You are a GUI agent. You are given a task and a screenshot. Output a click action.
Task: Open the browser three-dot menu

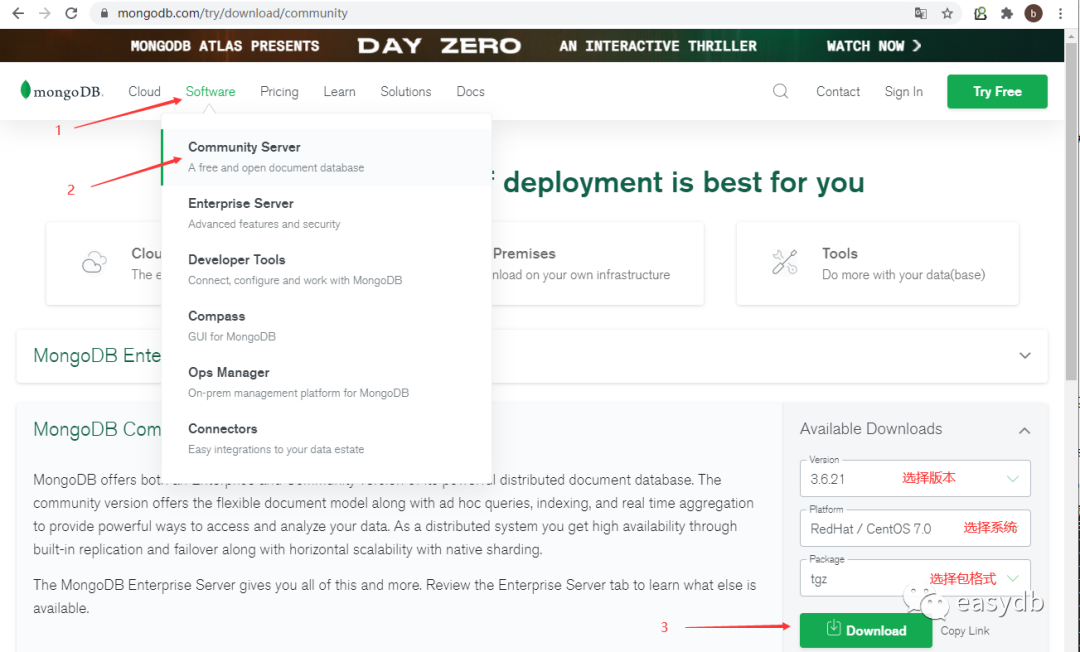pos(1060,13)
